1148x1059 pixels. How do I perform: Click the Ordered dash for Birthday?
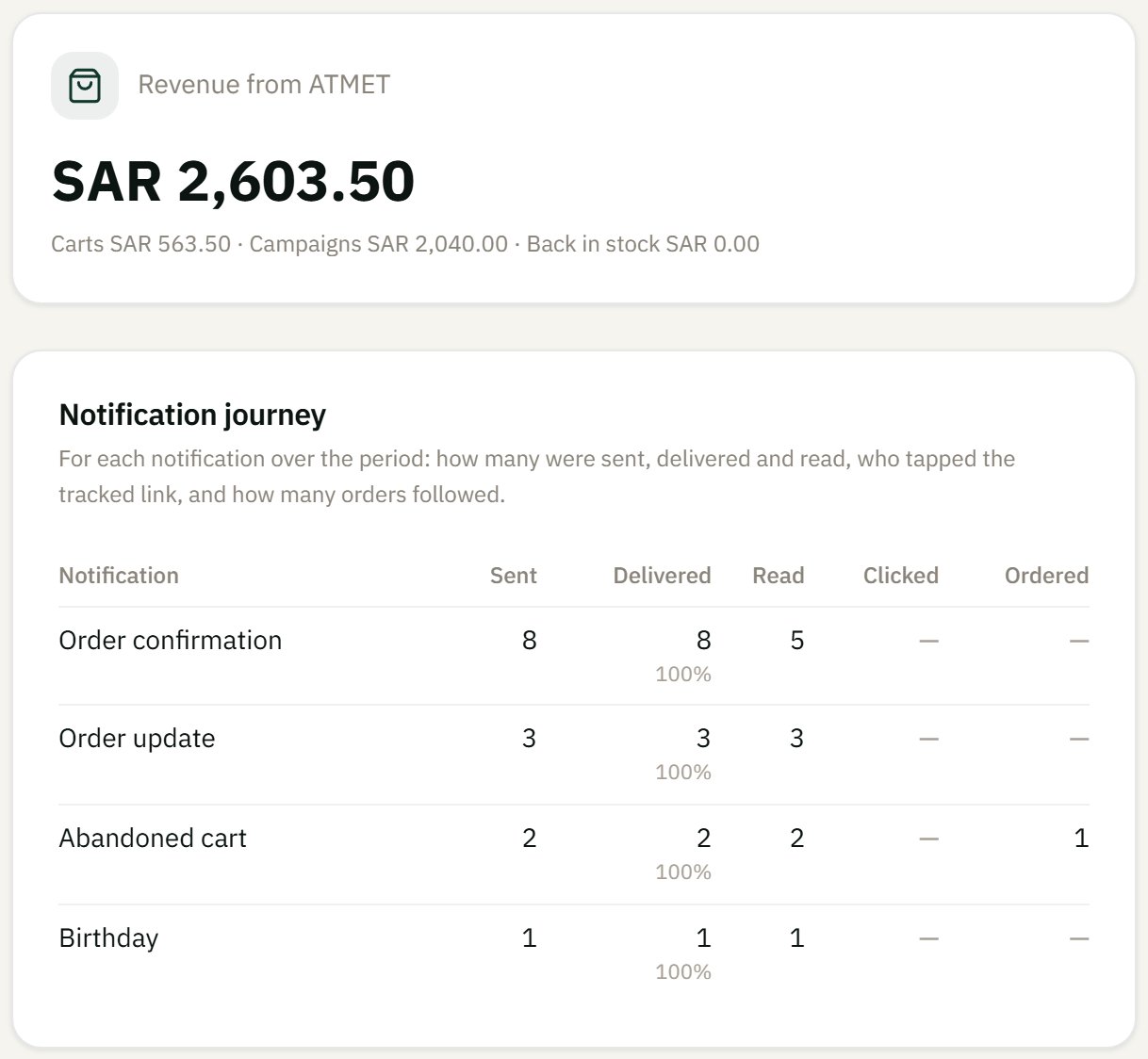pos(1080,939)
